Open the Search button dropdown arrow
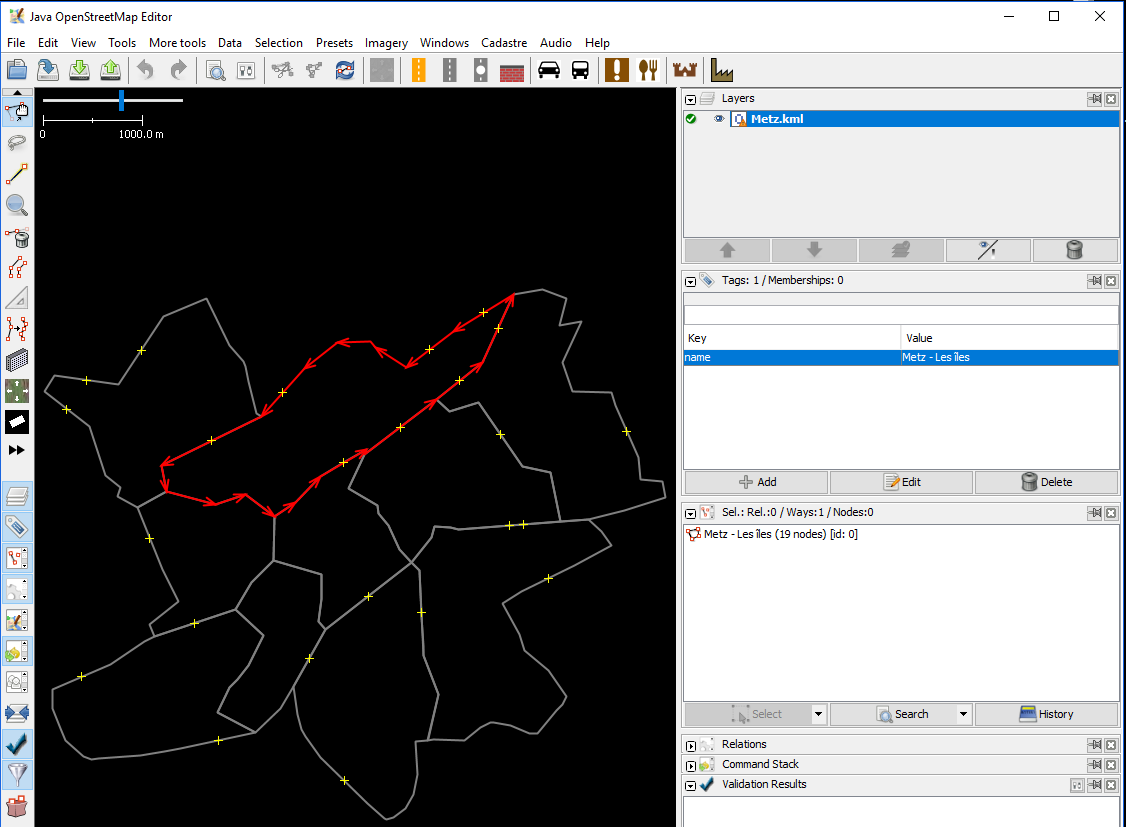Viewport: 1126px width, 827px height. click(964, 714)
